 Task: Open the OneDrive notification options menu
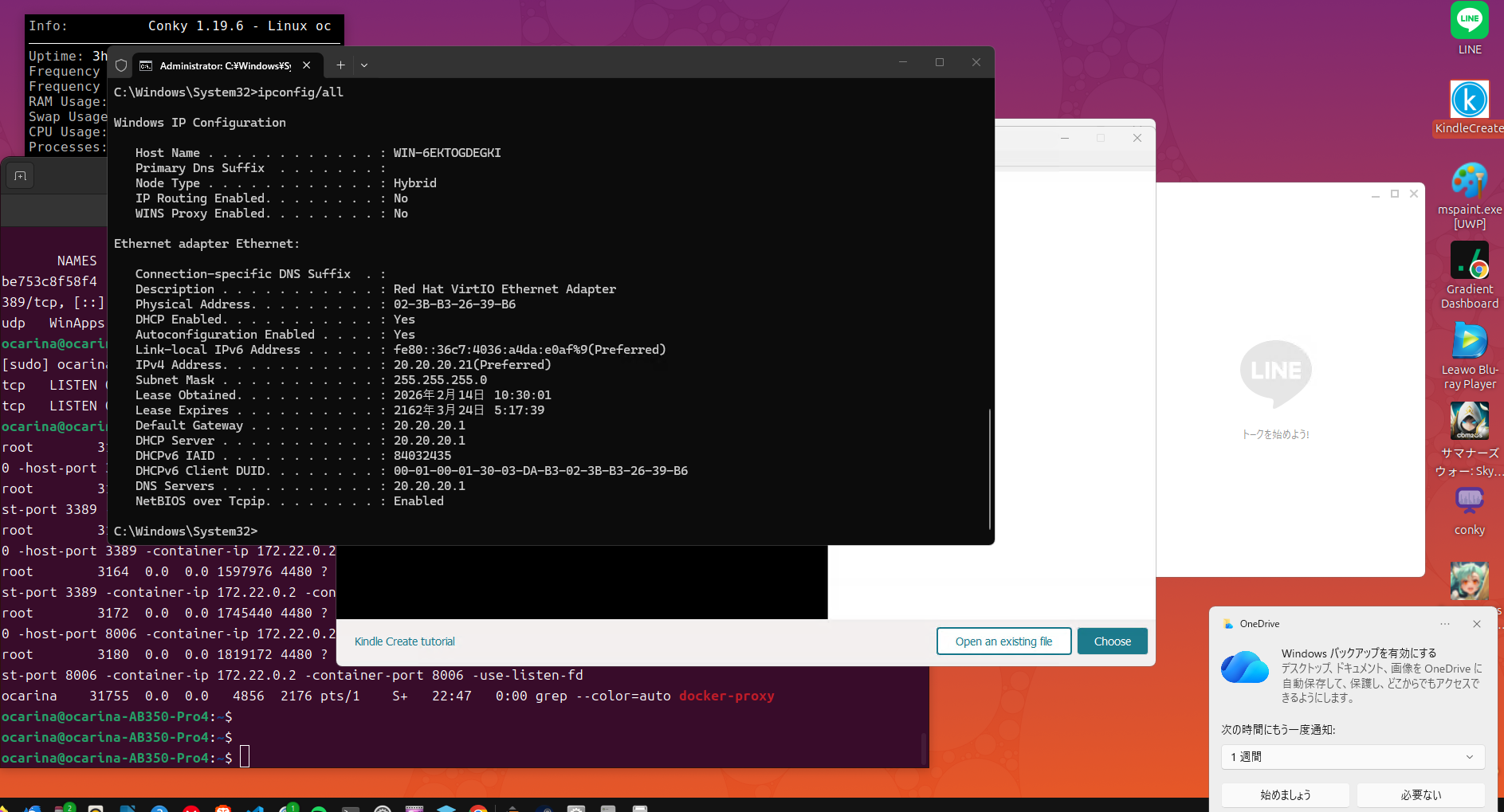click(x=1445, y=624)
